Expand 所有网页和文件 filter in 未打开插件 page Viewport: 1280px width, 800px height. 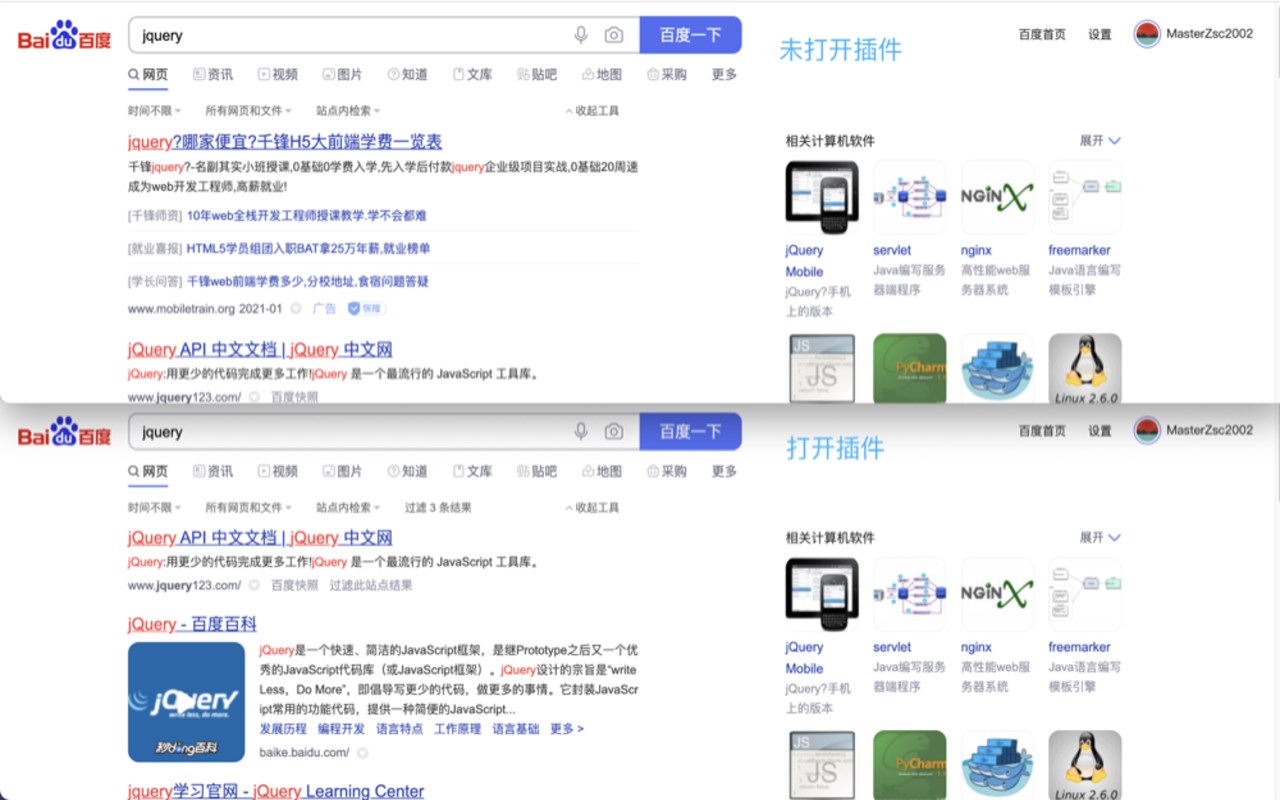tap(248, 111)
